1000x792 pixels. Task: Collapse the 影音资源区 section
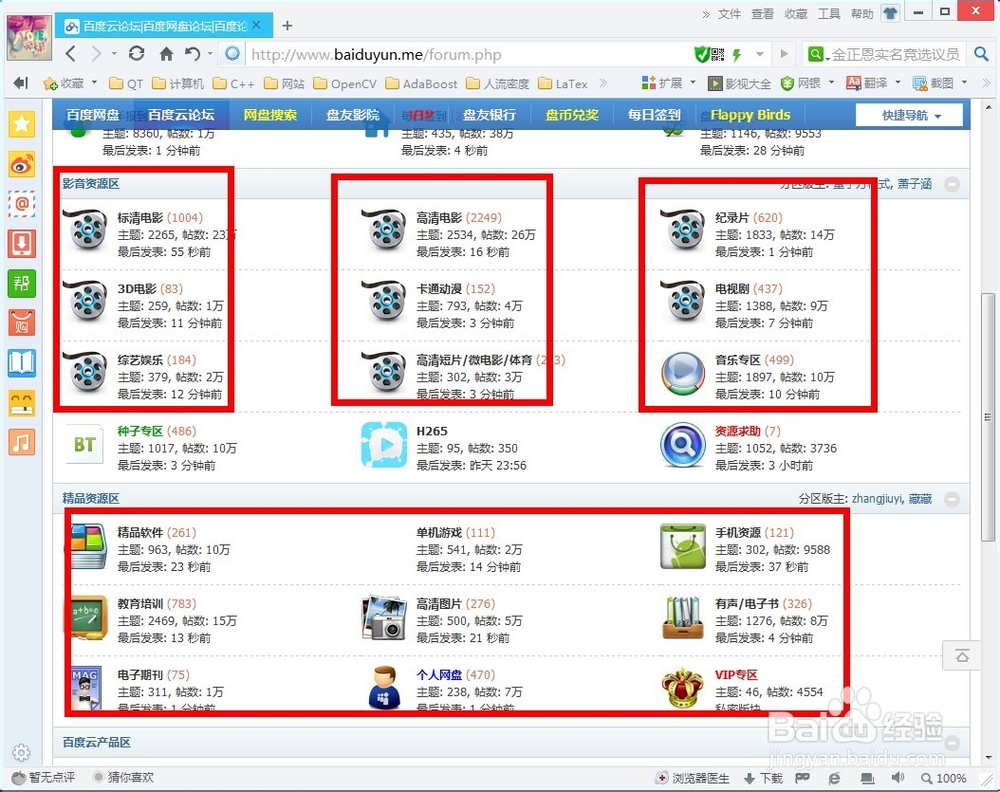click(952, 184)
